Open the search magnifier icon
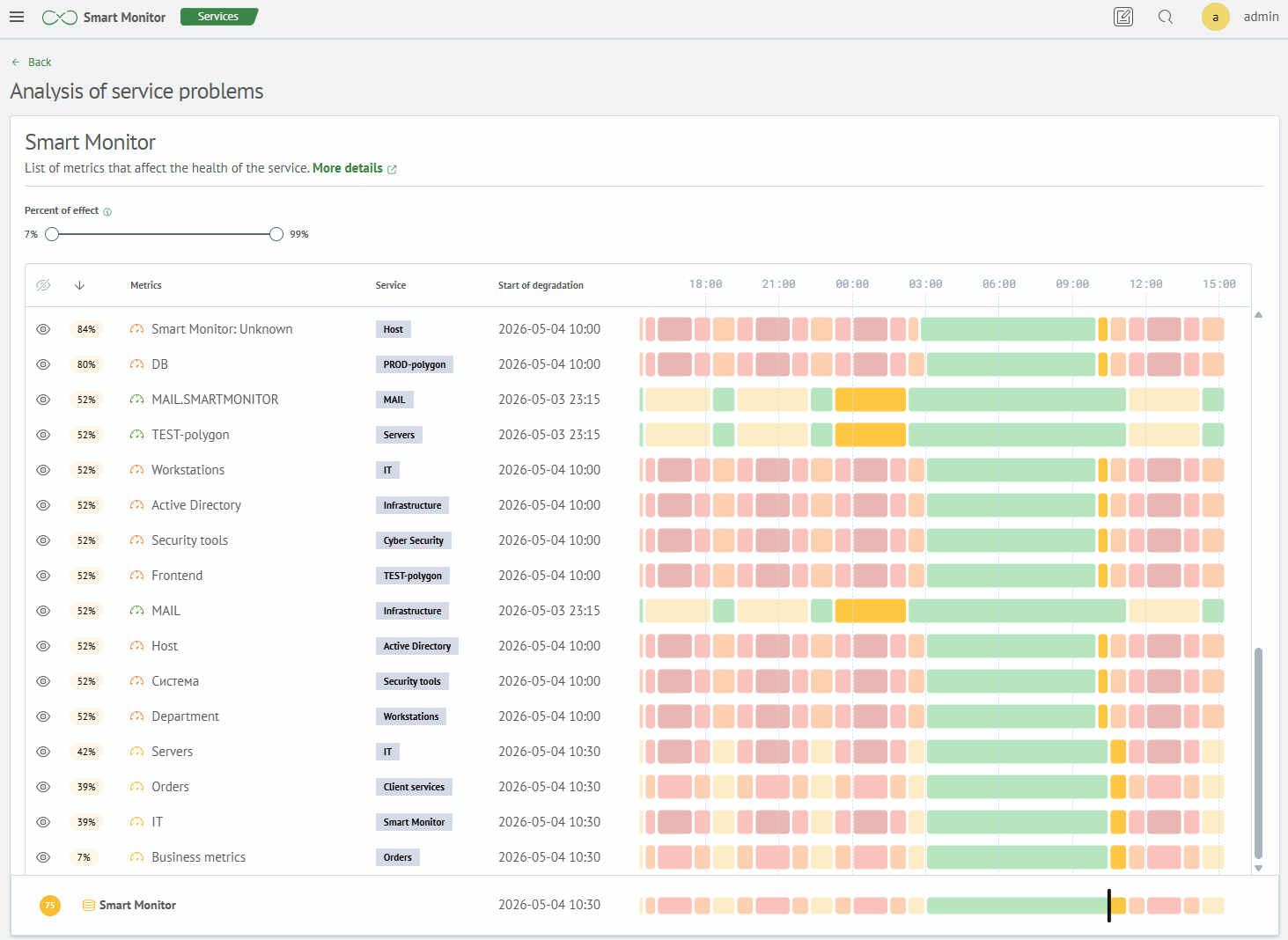Image resolution: width=1288 pixels, height=940 pixels. (x=1166, y=17)
